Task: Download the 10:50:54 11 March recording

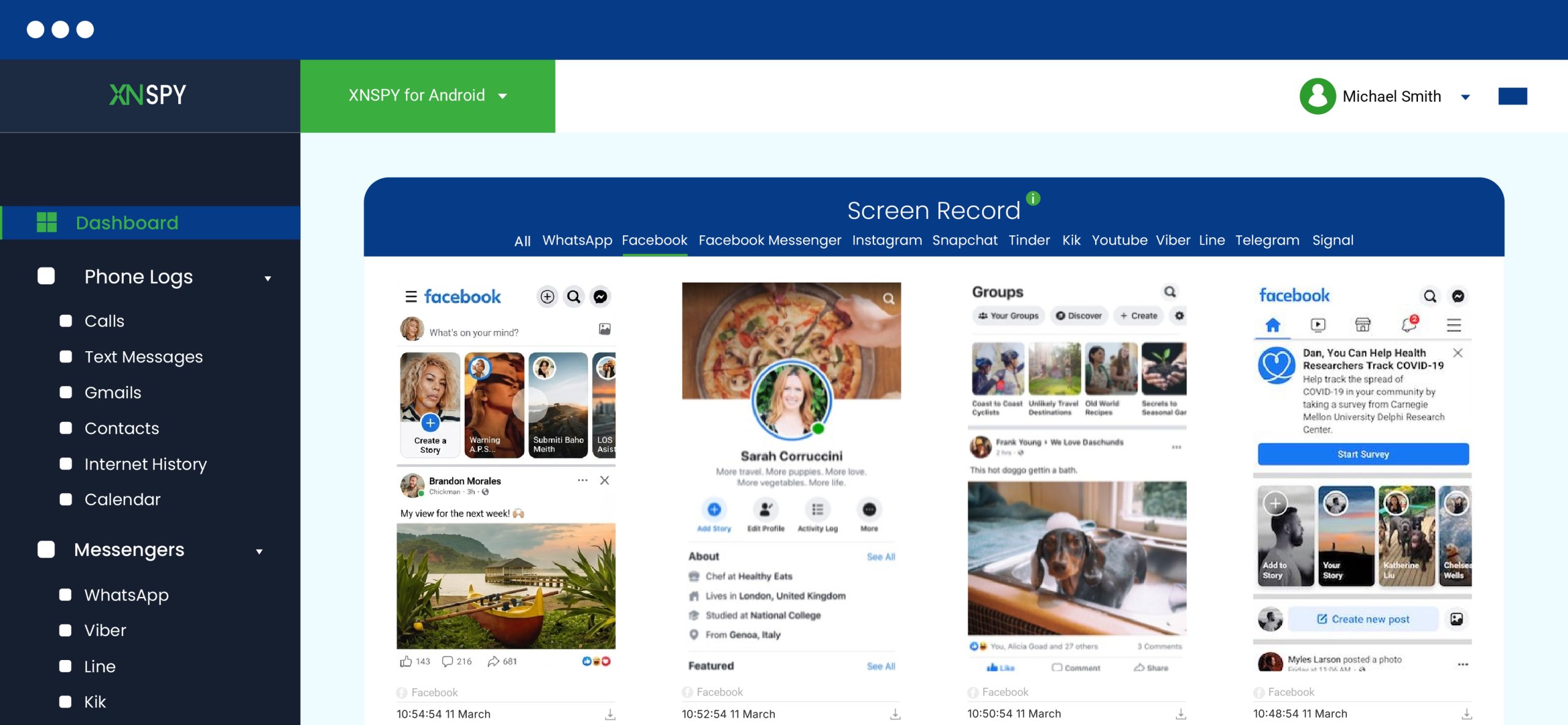Action: tap(1181, 715)
